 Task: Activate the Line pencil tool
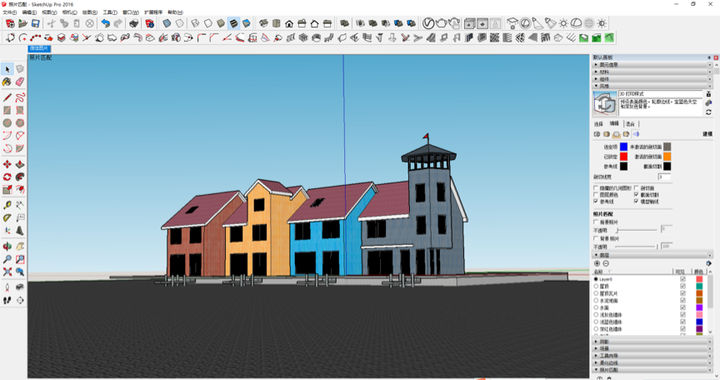tap(7, 97)
